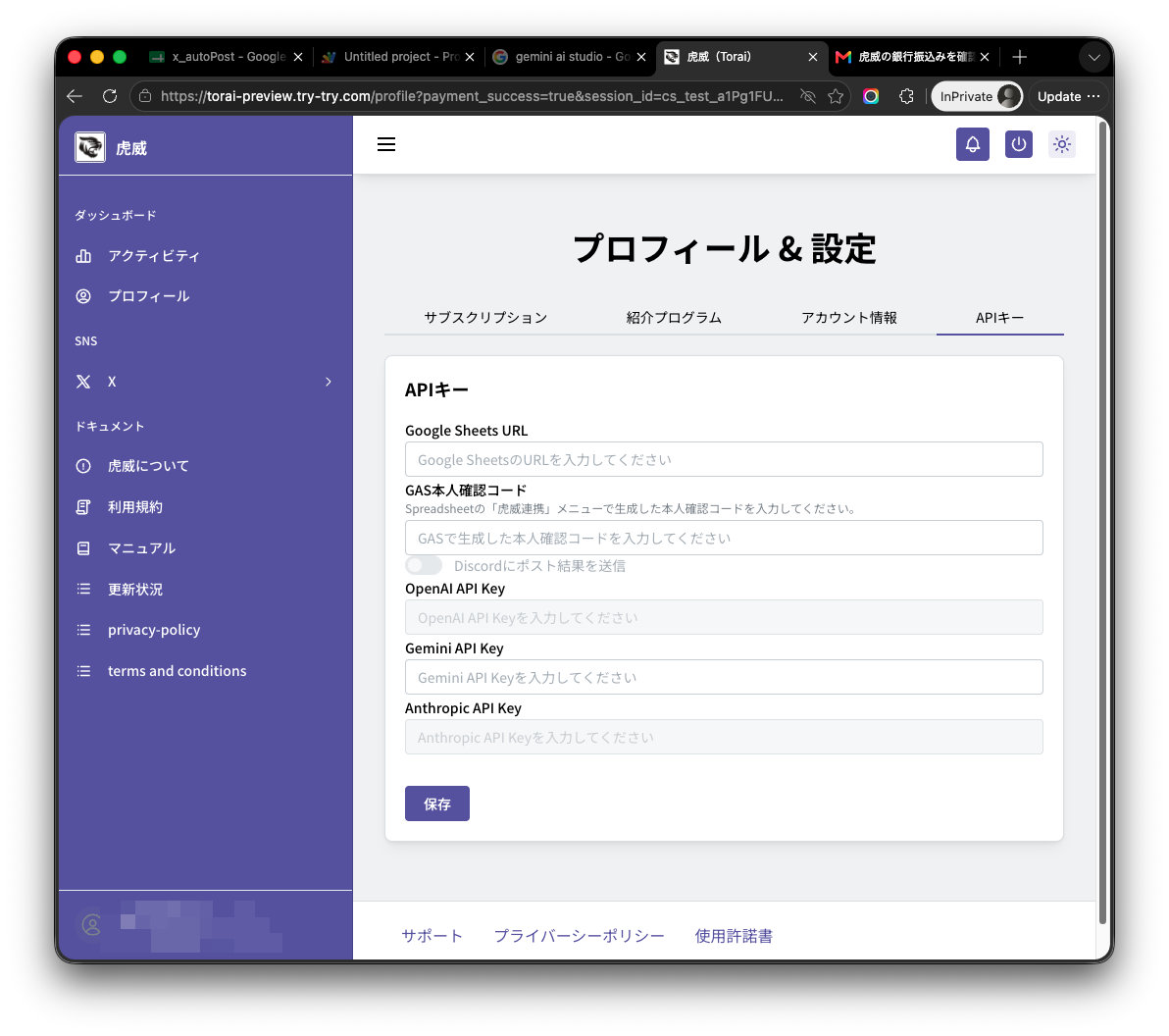Open the プライバーシーポリシー footer link
The height and width of the screenshot is (1036, 1169).
pyautogui.click(x=579, y=936)
